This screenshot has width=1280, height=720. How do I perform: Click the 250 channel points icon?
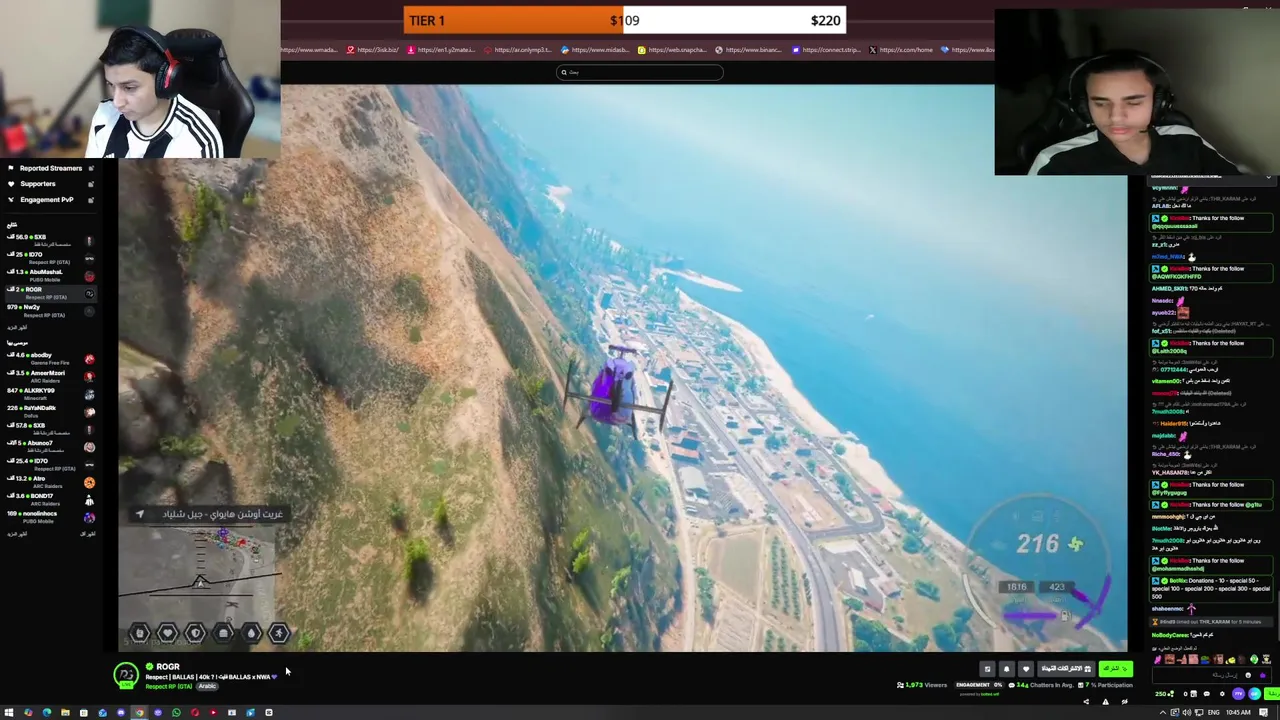coord(1164,694)
